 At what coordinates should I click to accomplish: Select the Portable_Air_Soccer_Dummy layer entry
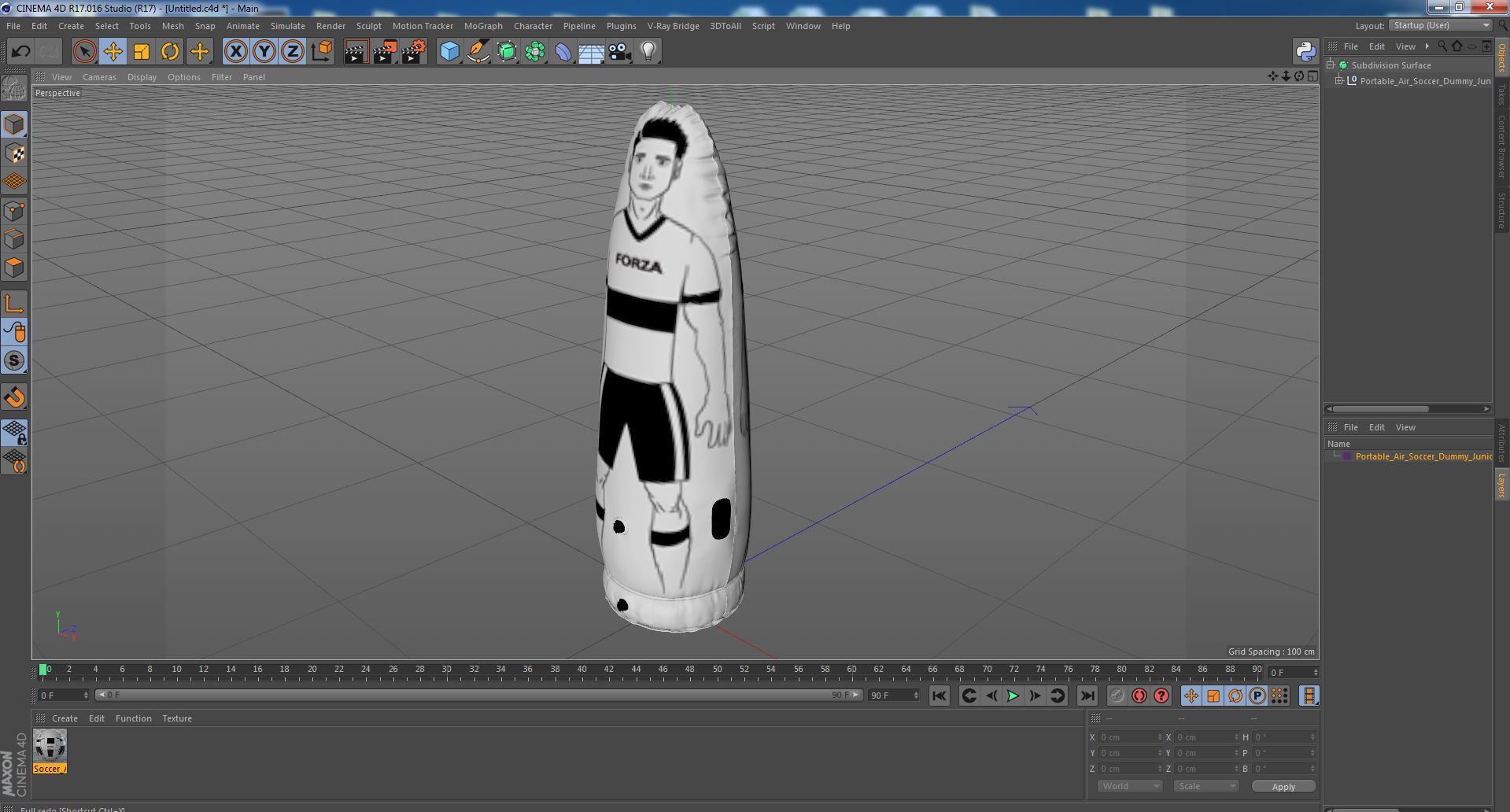(1423, 456)
